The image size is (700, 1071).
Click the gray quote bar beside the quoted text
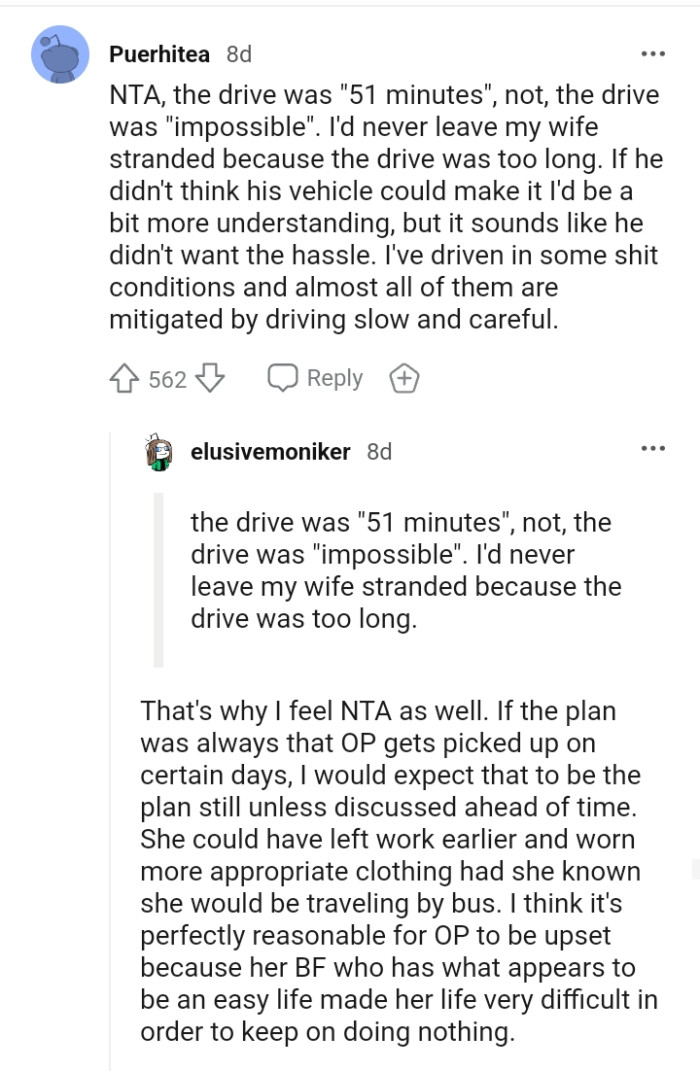tap(160, 575)
